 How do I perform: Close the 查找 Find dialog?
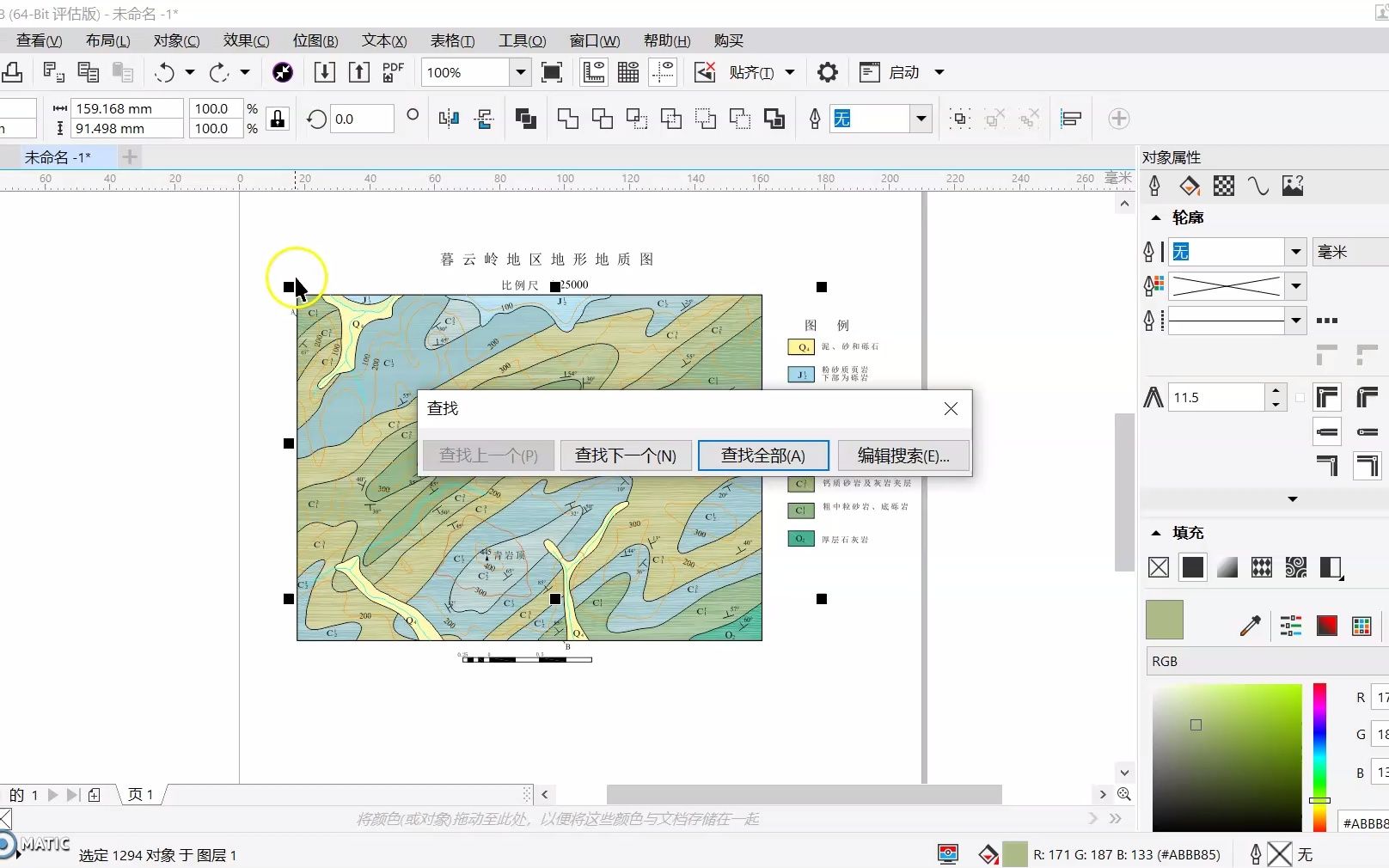tap(951, 409)
